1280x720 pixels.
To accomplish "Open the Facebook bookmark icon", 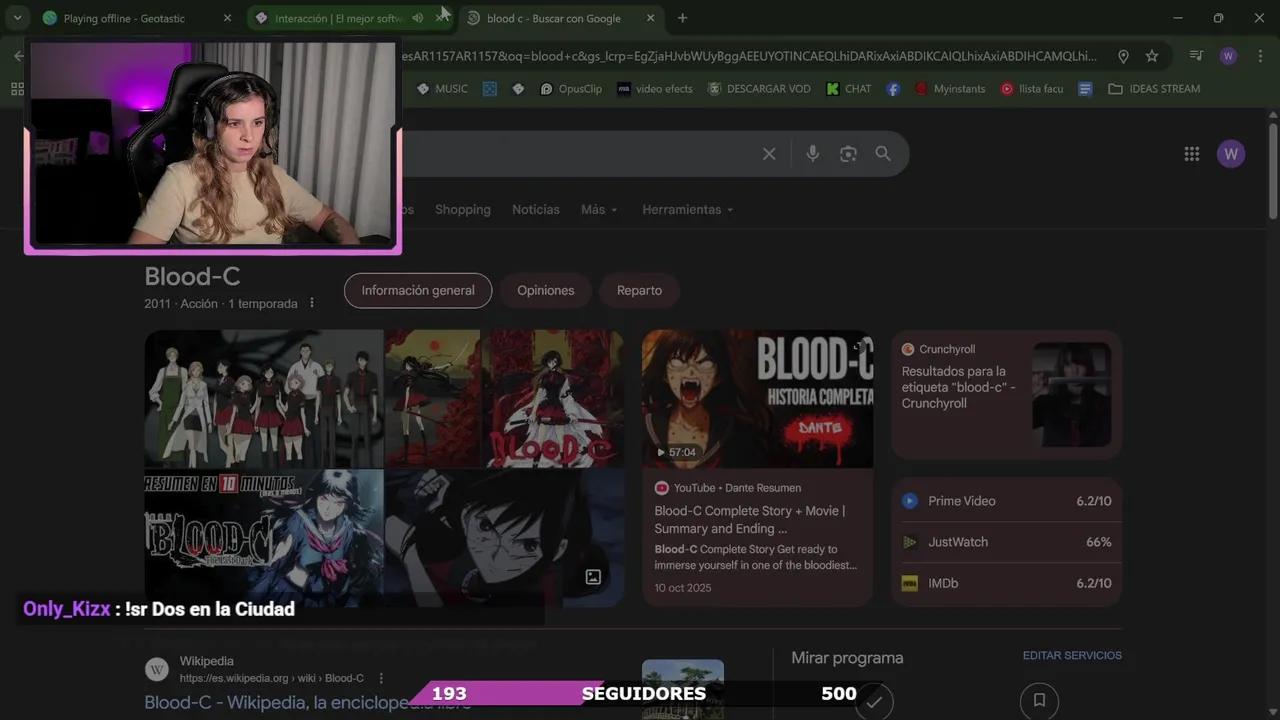I will point(893,89).
